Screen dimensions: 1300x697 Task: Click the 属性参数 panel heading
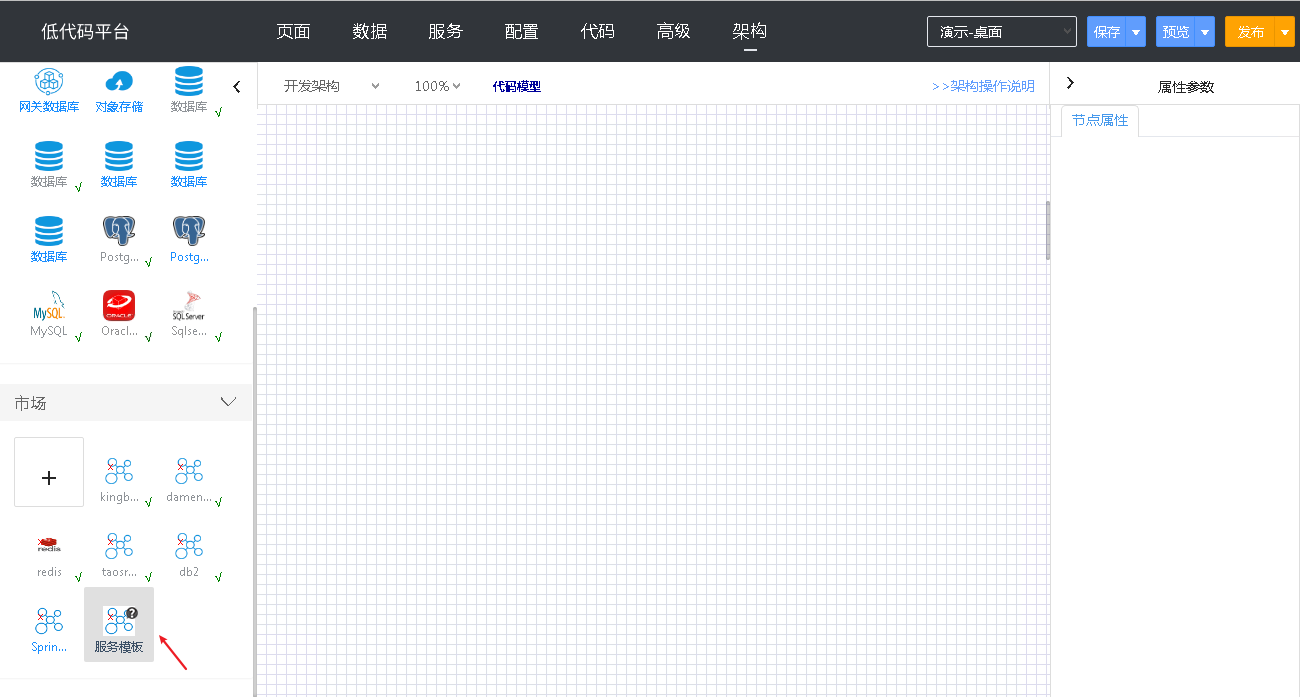click(x=1186, y=87)
